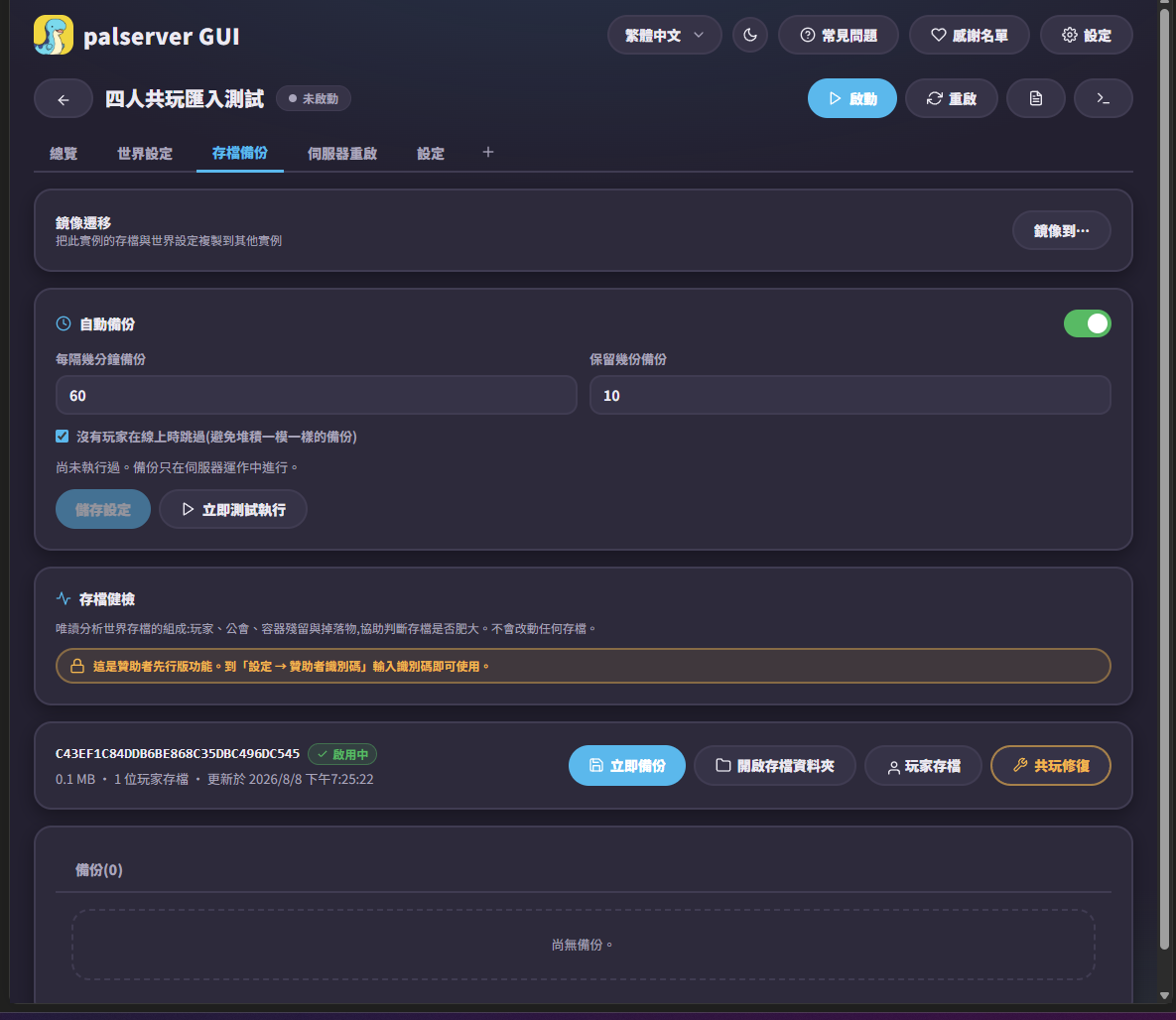The image size is (1176, 1020).
Task: Click the plus icon to add tab
Action: [x=488, y=152]
